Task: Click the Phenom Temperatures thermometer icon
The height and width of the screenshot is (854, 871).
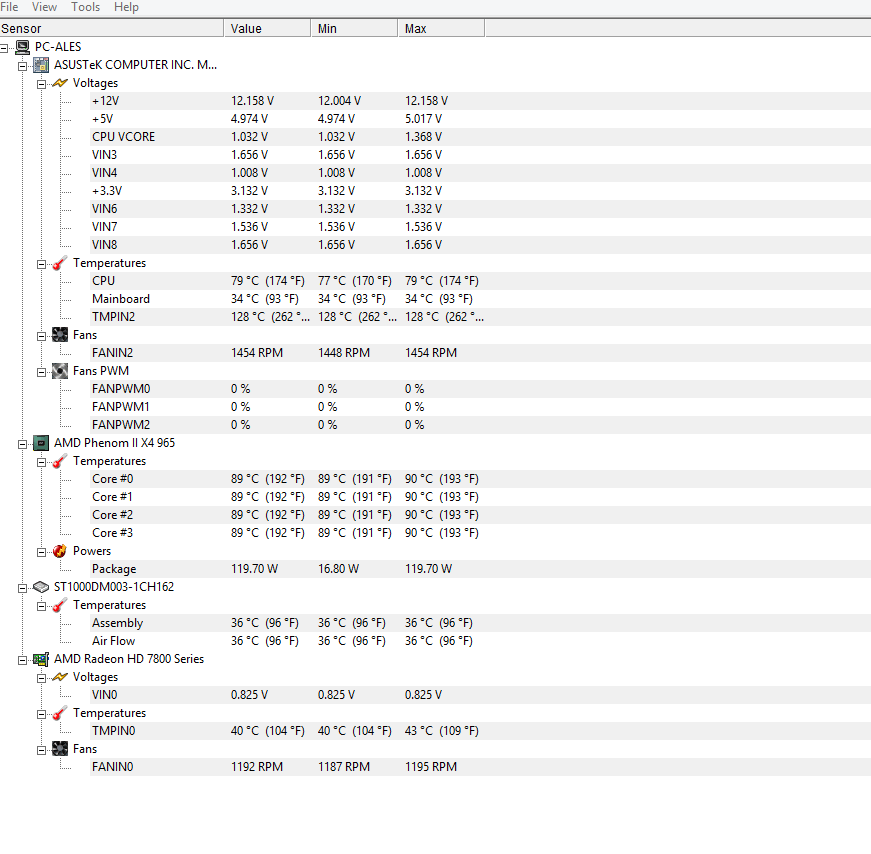Action: coord(60,461)
